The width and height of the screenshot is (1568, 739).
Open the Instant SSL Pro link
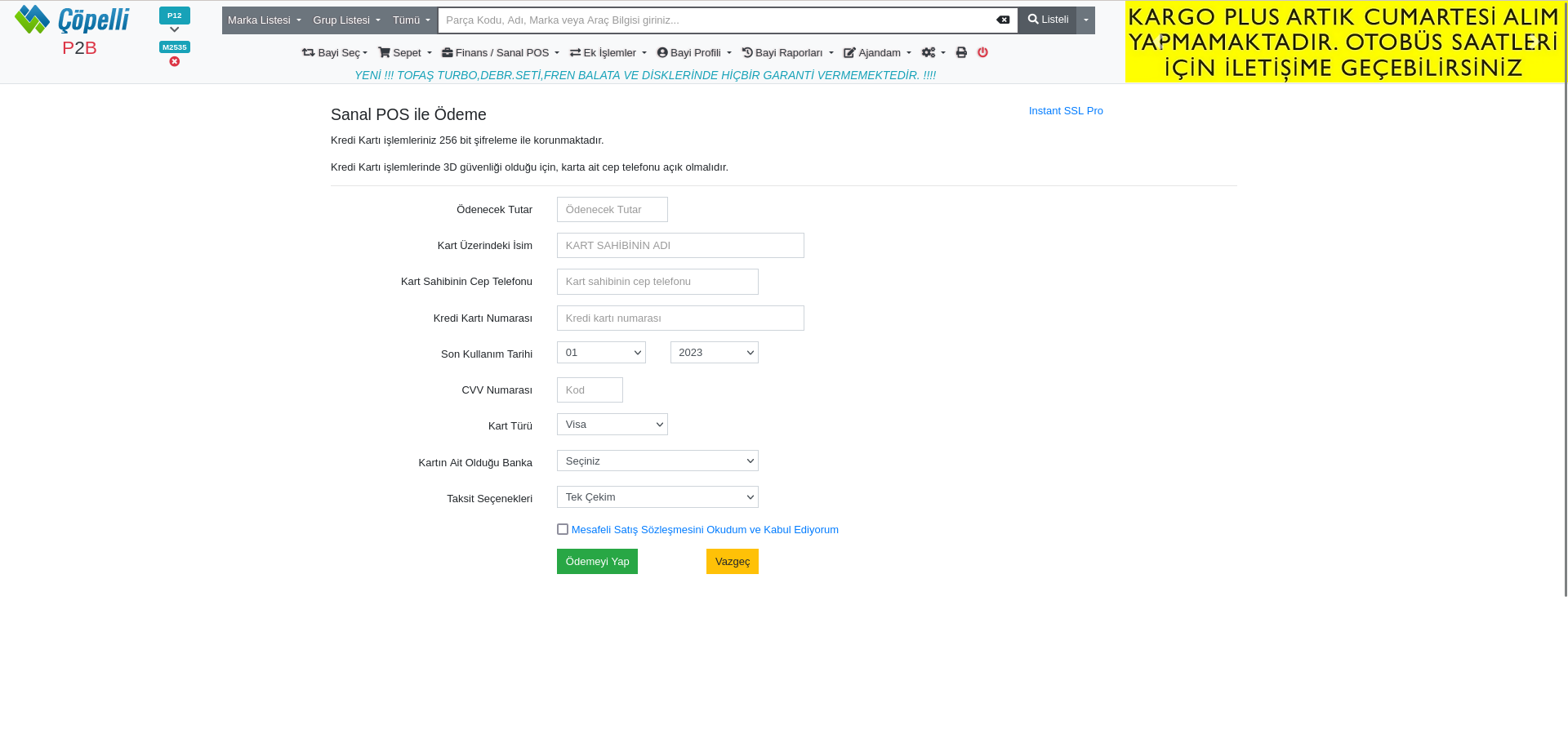pos(1065,111)
